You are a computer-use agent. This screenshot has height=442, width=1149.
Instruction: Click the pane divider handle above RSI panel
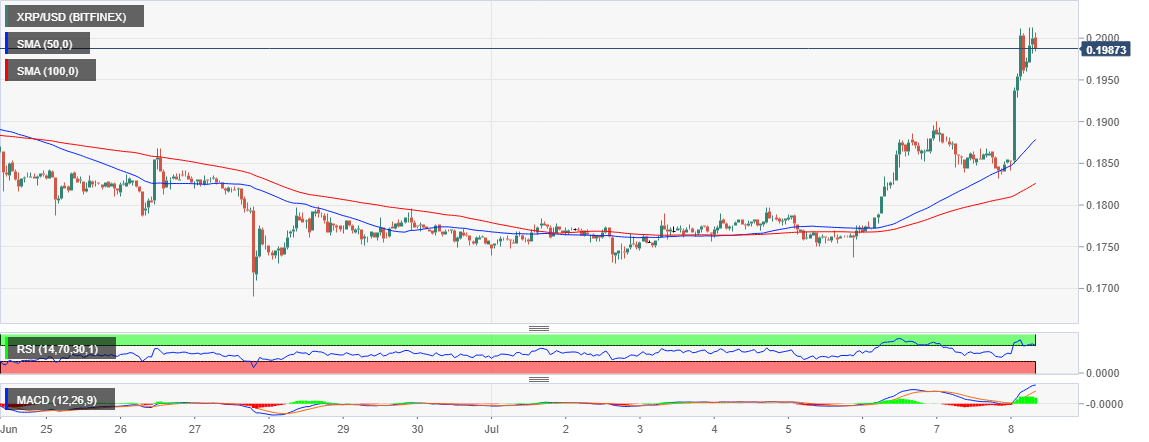coord(539,328)
